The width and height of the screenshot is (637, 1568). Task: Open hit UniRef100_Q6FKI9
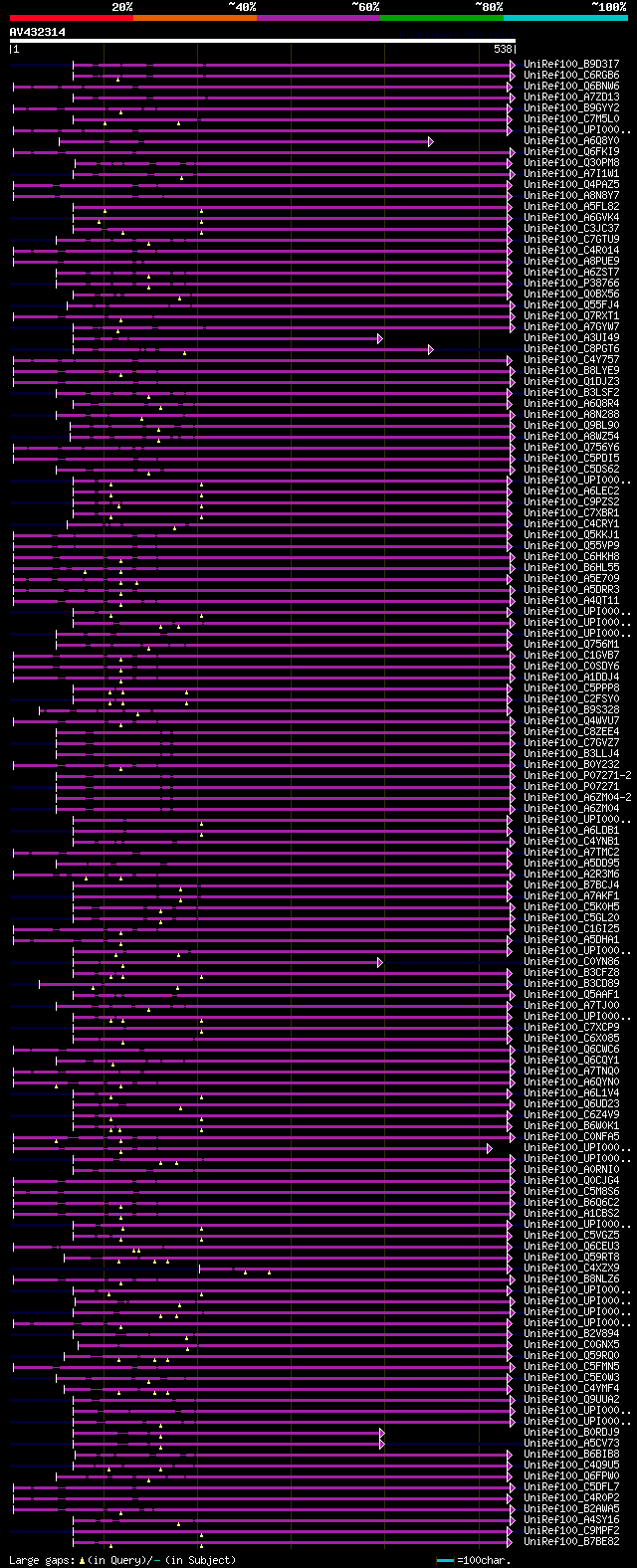pyautogui.click(x=571, y=151)
